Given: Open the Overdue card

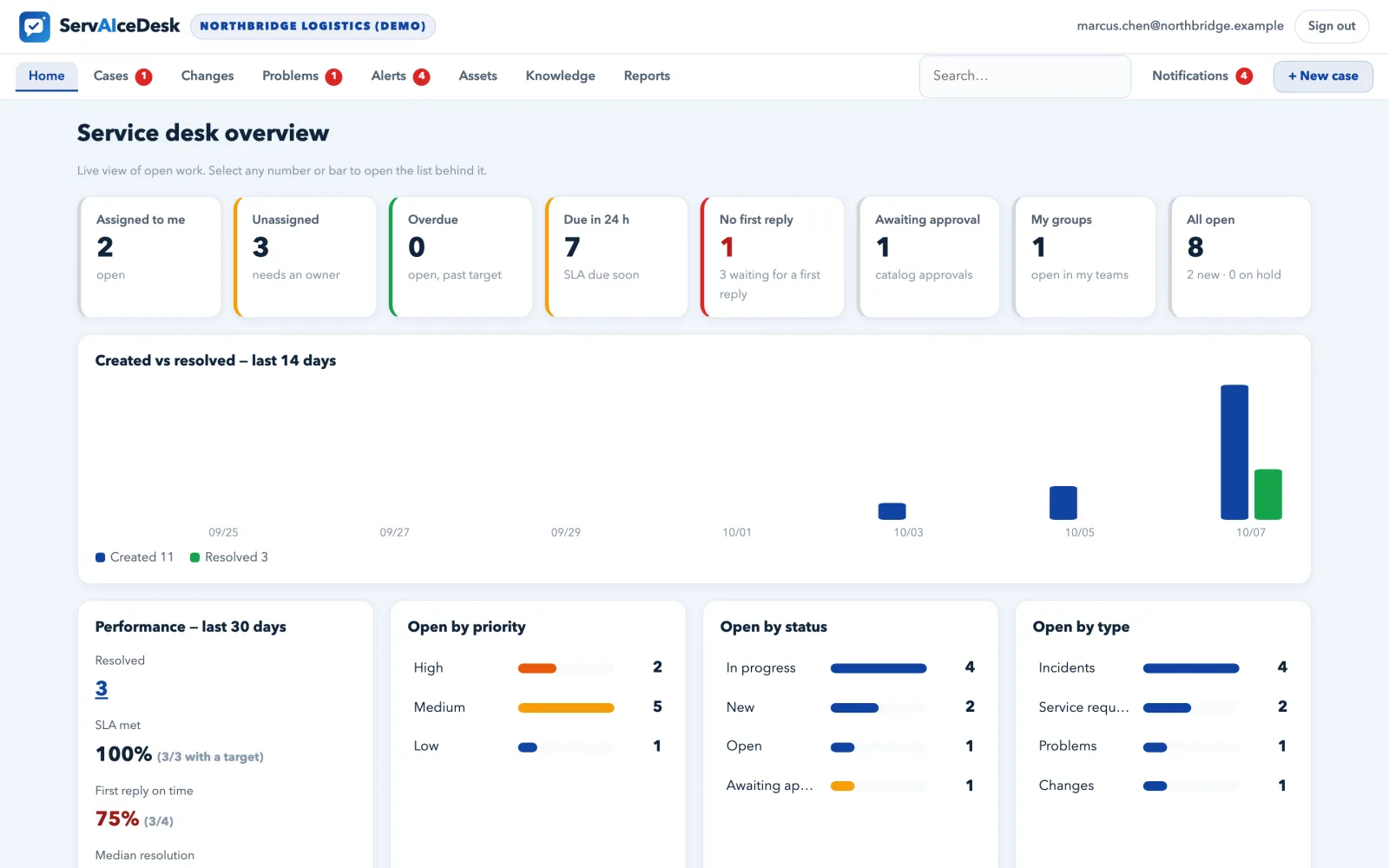Looking at the screenshot, I should (x=461, y=257).
